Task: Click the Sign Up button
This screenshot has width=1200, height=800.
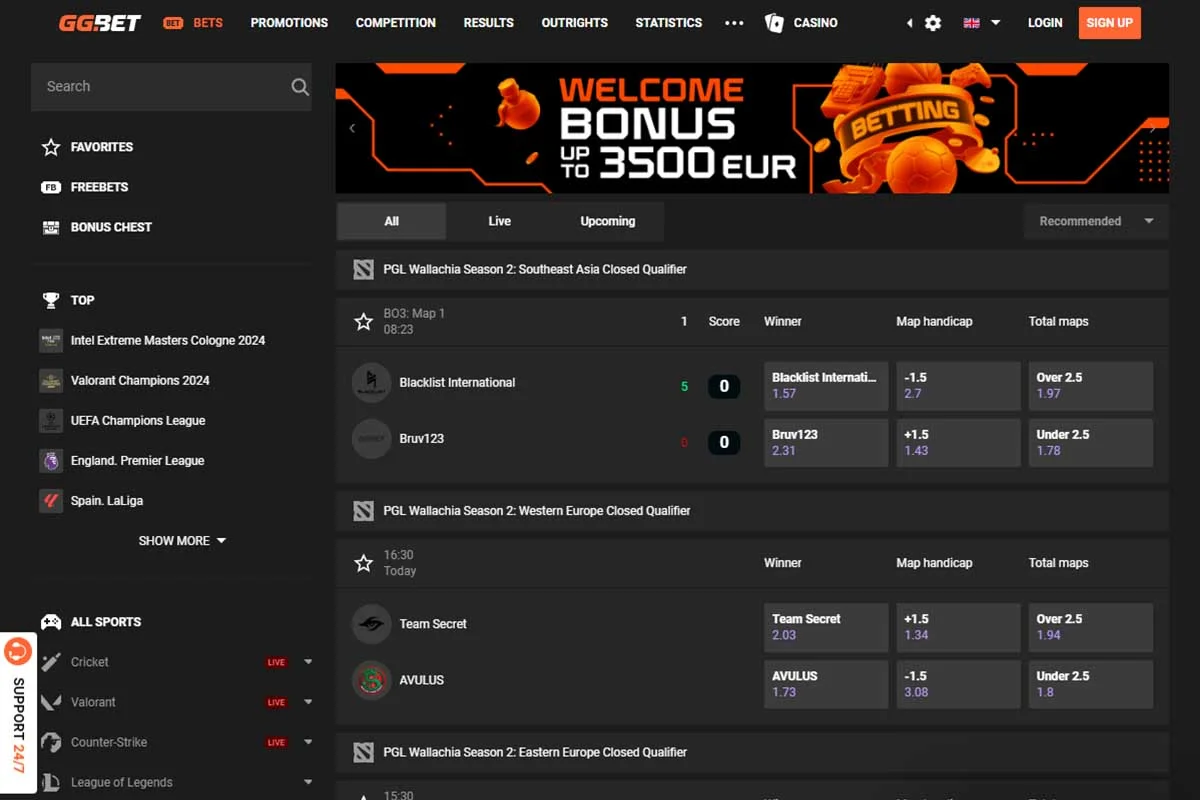Action: click(1109, 22)
